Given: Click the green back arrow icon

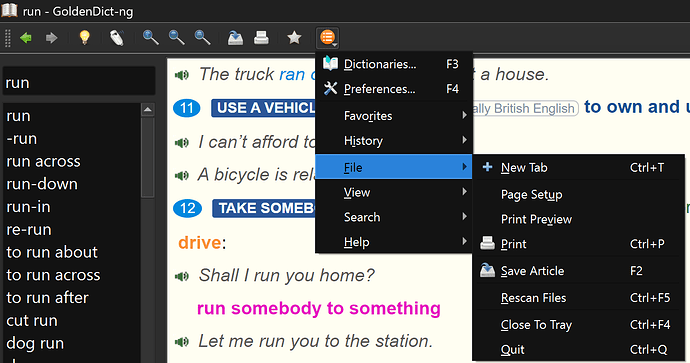Looking at the screenshot, I should coord(26,38).
